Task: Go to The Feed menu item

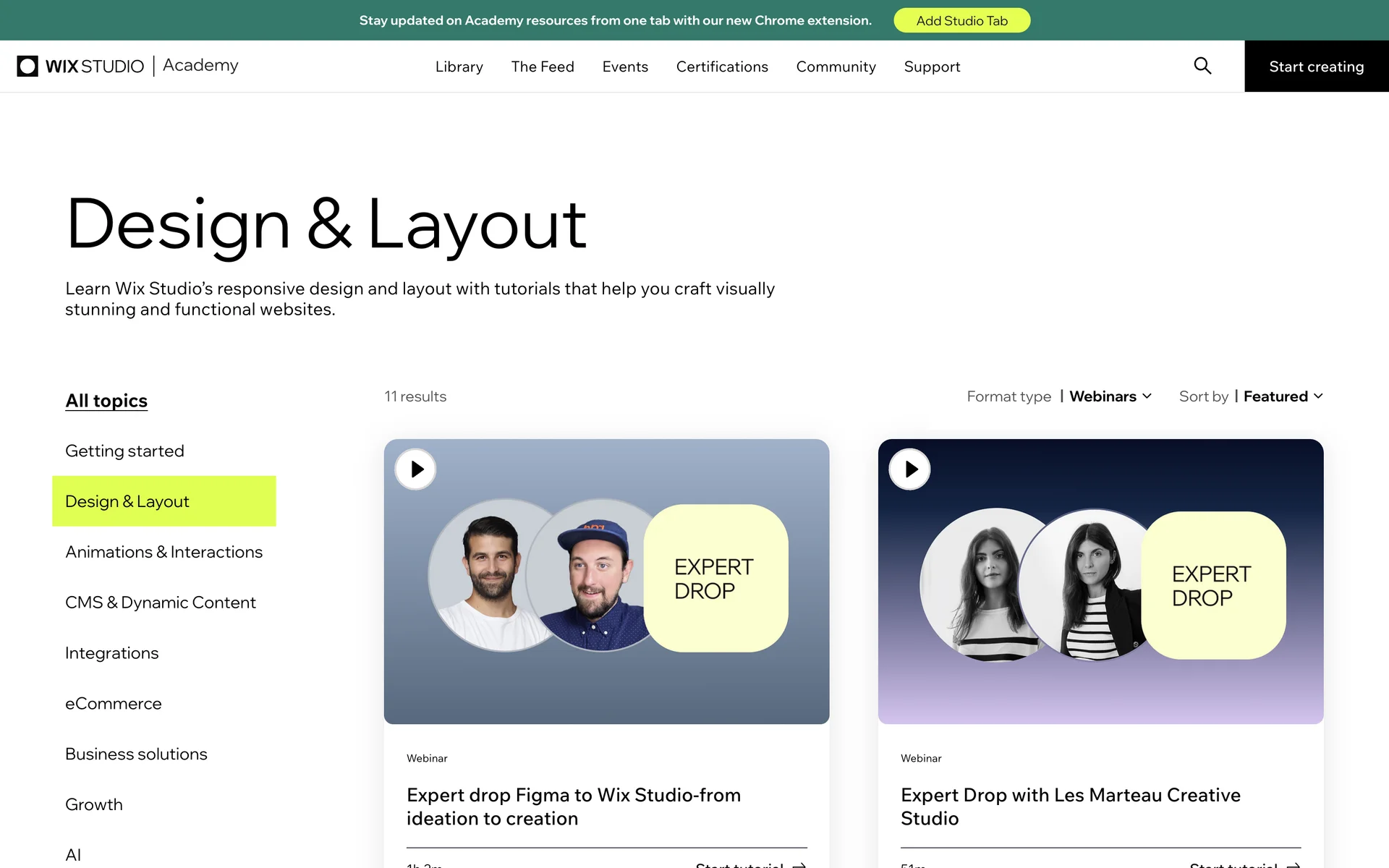Action: pos(543,67)
